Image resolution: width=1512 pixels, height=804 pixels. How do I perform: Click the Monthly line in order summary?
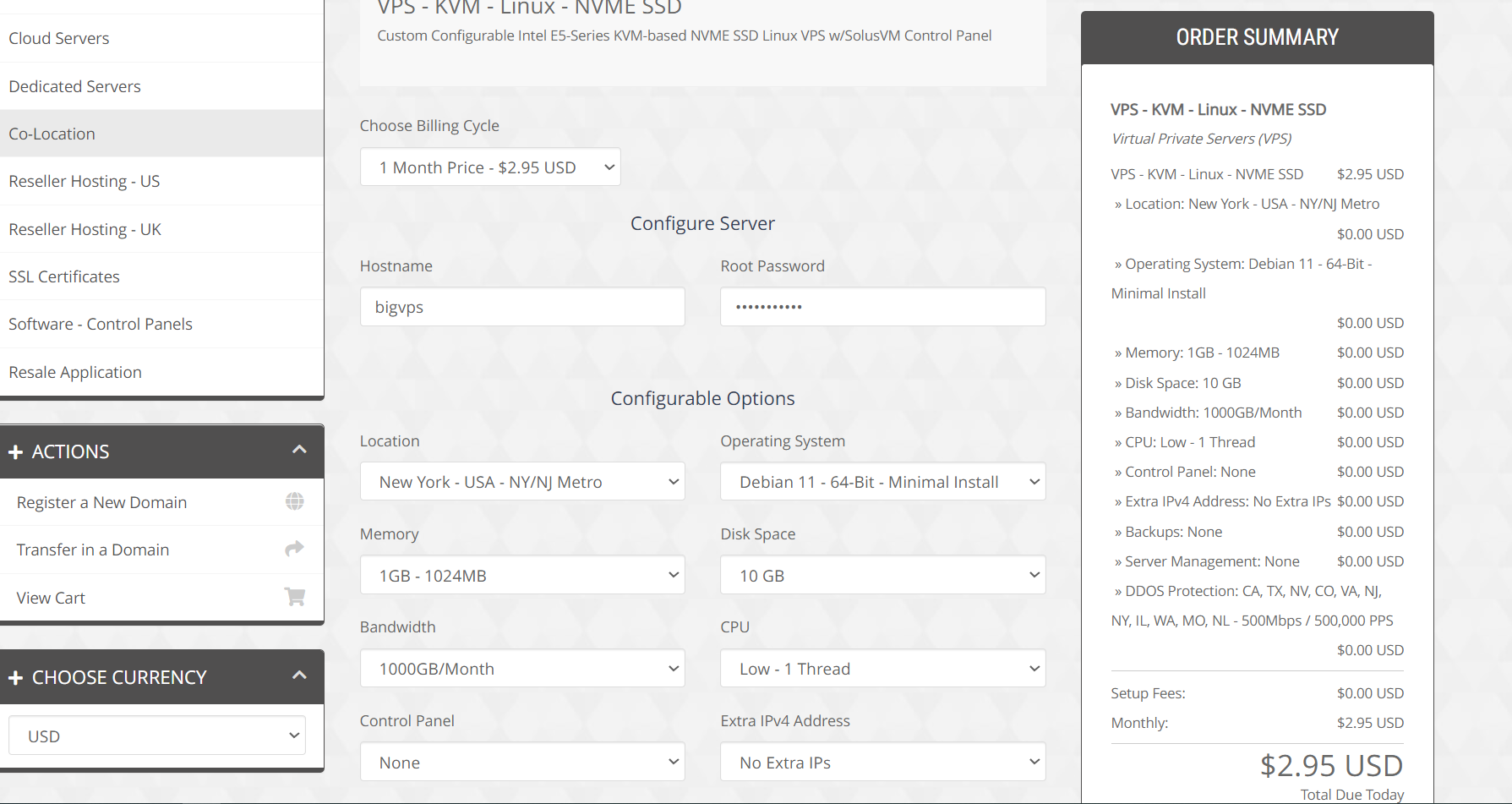coord(1257,723)
